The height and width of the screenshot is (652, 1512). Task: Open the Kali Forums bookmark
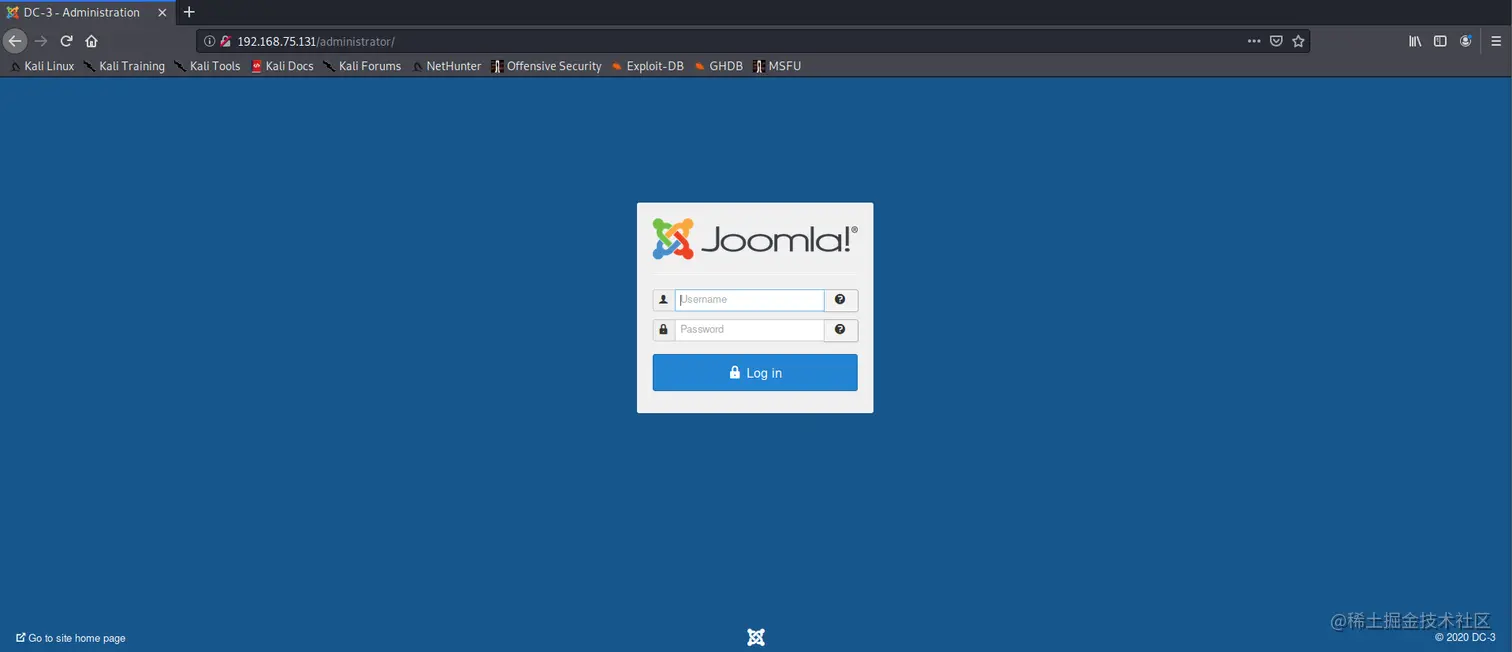362,66
